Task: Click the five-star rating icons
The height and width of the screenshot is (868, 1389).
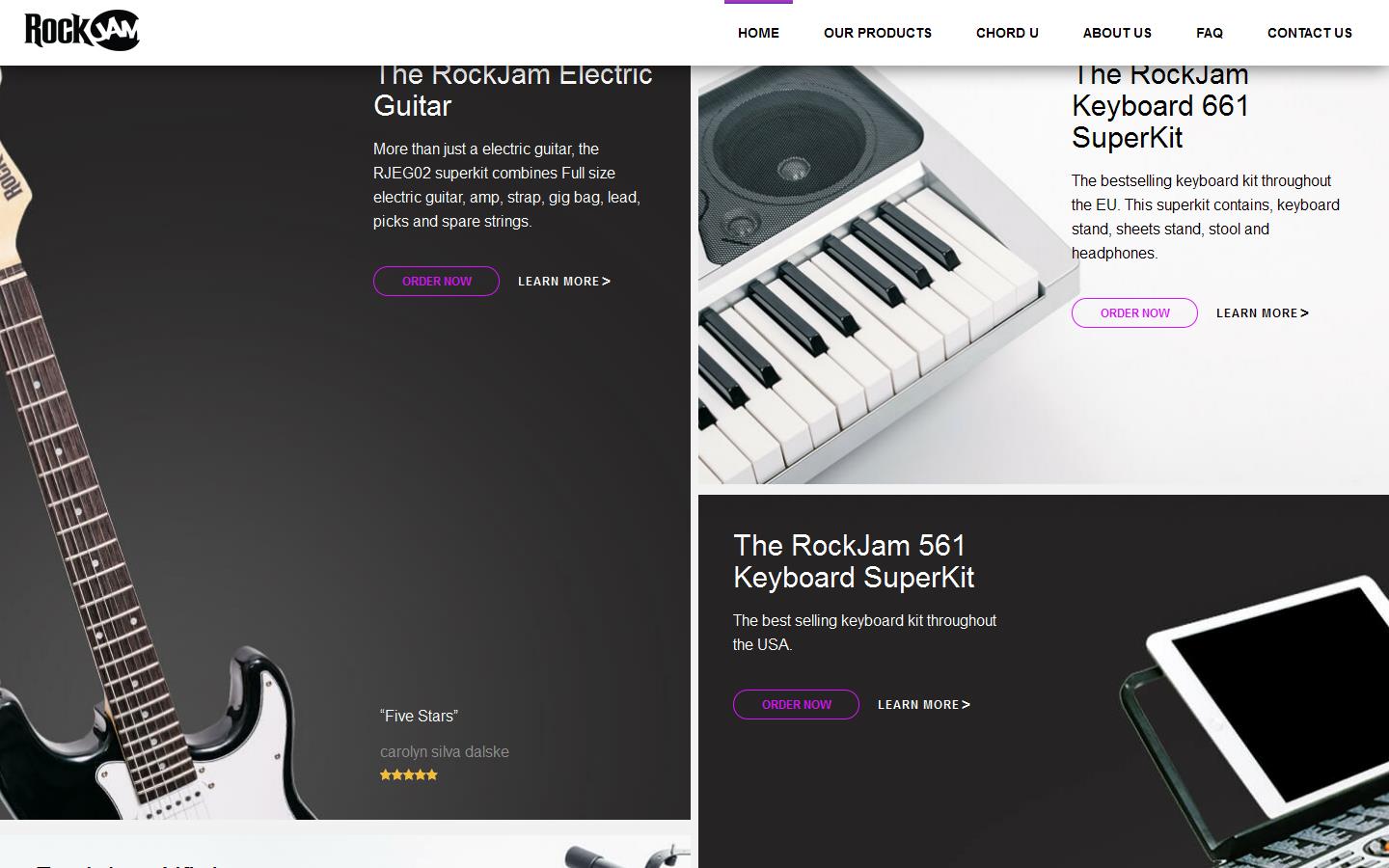Action: [x=409, y=774]
